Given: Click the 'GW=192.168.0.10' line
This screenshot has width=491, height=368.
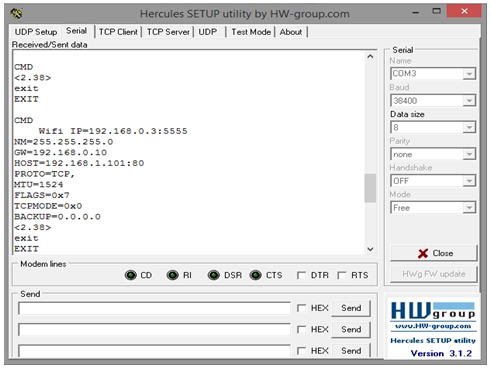Looking at the screenshot, I should (x=61, y=152).
